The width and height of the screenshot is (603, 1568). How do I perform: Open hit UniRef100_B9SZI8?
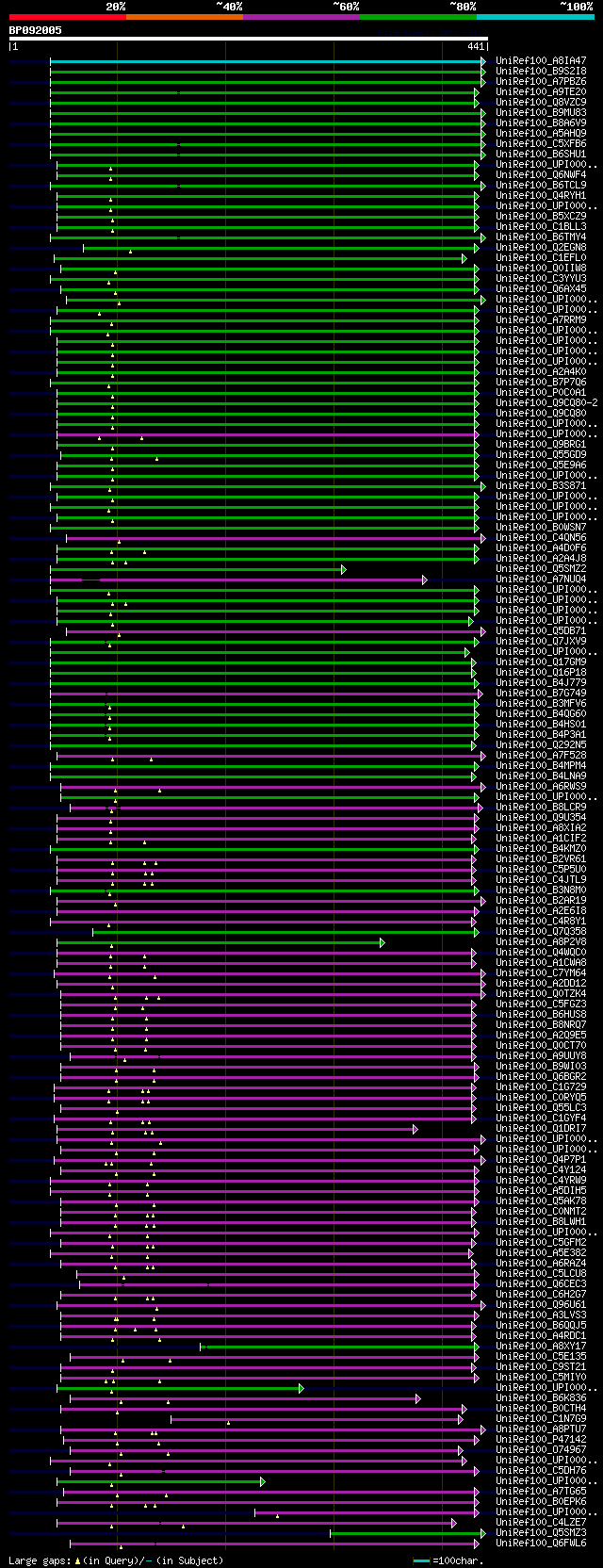(541, 72)
